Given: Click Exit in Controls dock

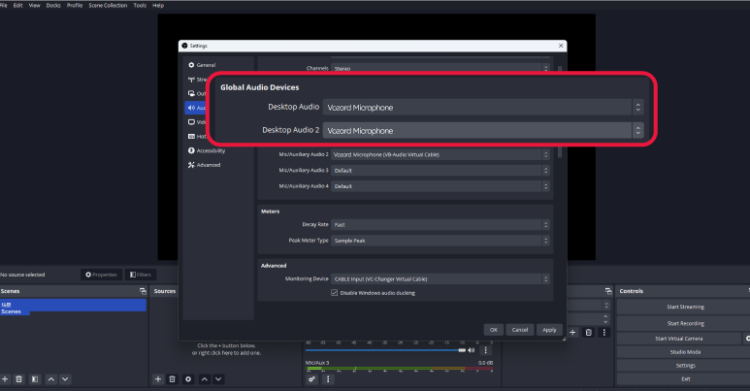Looking at the screenshot, I should (685, 379).
